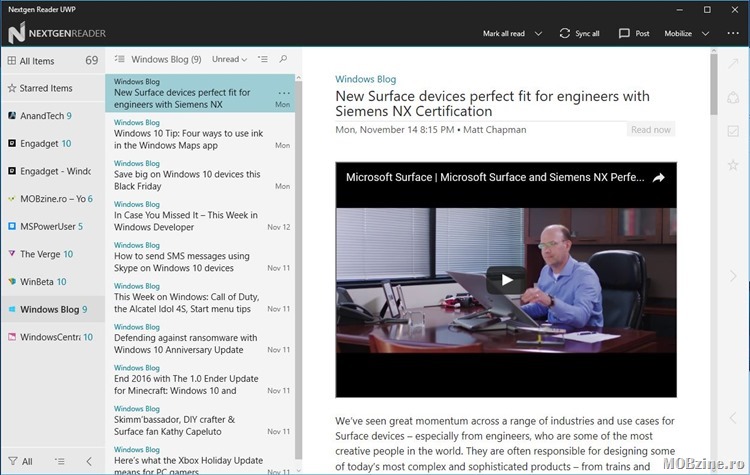Click the list view icon beside Unread
Image resolution: width=750 pixels, height=475 pixels.
pyautogui.click(x=263, y=59)
